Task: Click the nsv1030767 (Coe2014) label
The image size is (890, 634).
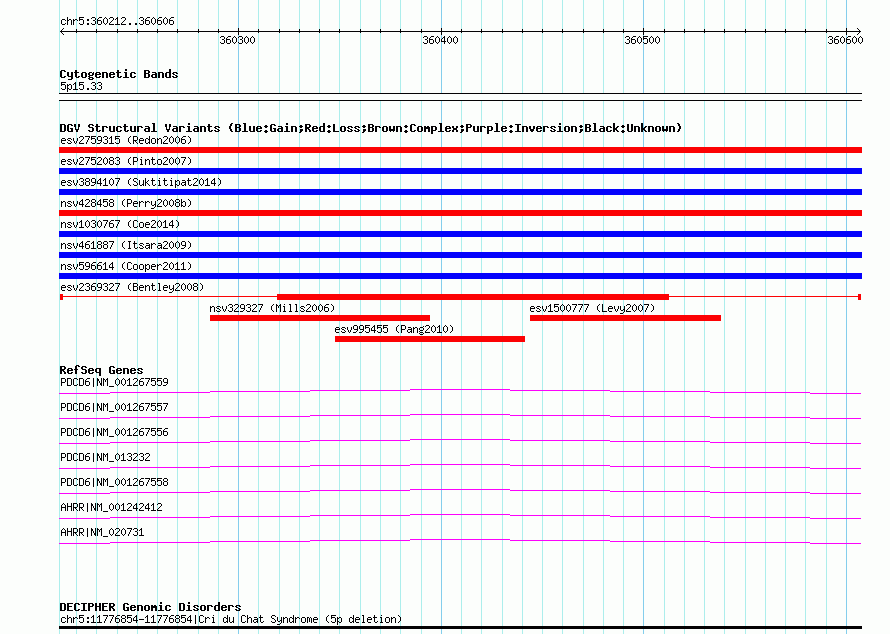Action: coord(120,224)
